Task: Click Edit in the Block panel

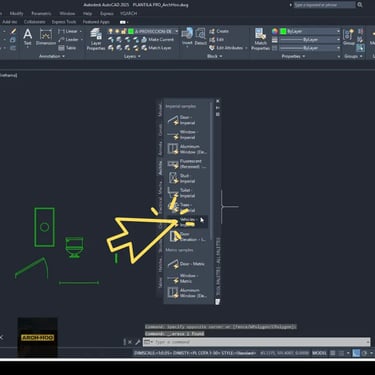Action: tap(217, 40)
